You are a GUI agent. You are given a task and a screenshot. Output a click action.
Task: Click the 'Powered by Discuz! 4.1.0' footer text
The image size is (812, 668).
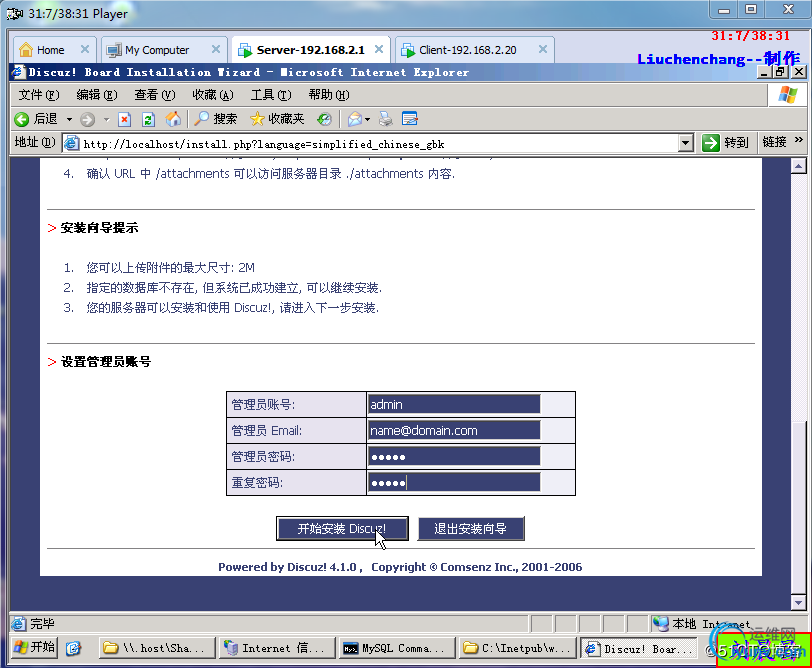click(x=287, y=567)
